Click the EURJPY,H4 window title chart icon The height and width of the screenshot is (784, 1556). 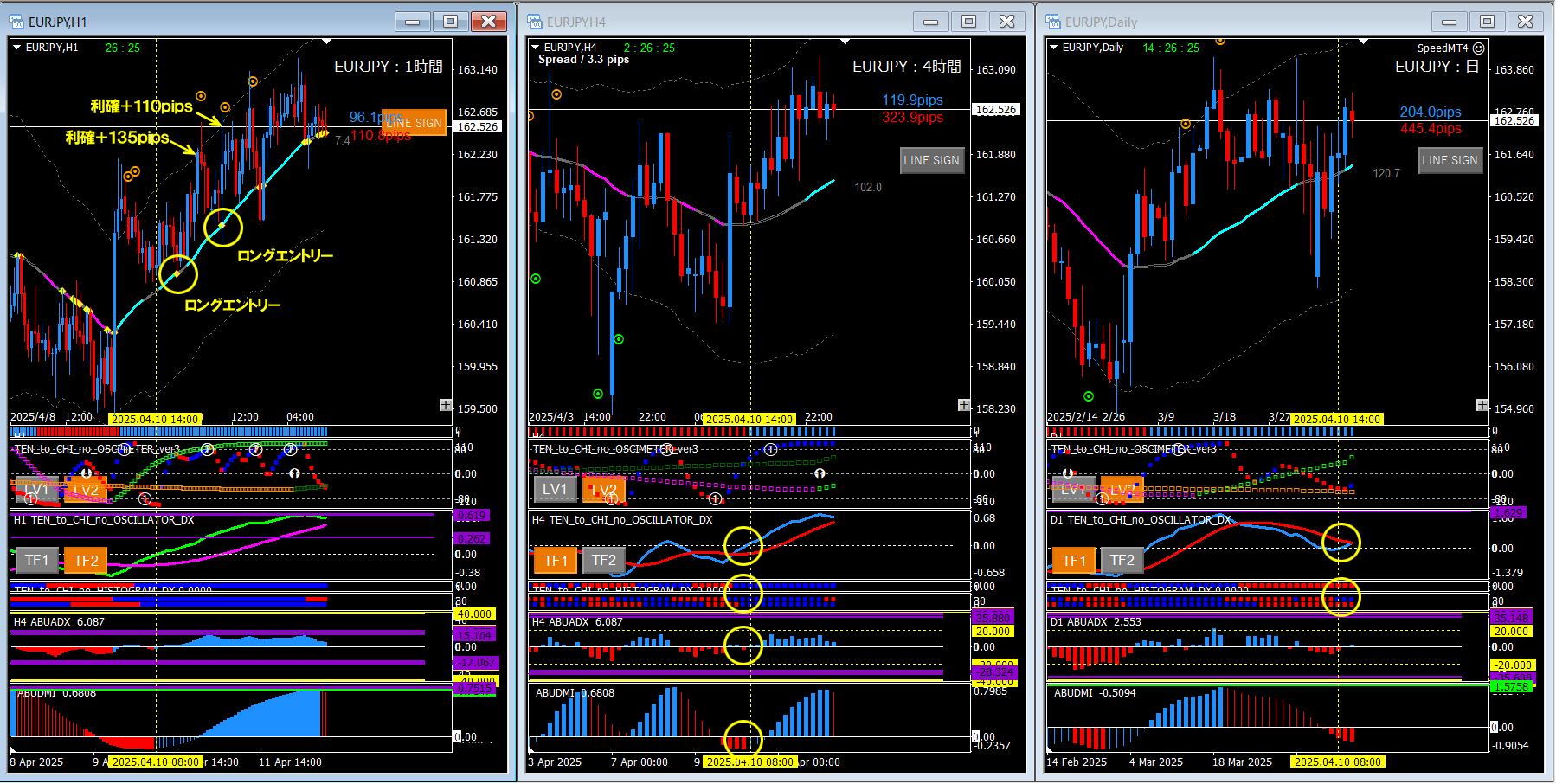pos(535,22)
